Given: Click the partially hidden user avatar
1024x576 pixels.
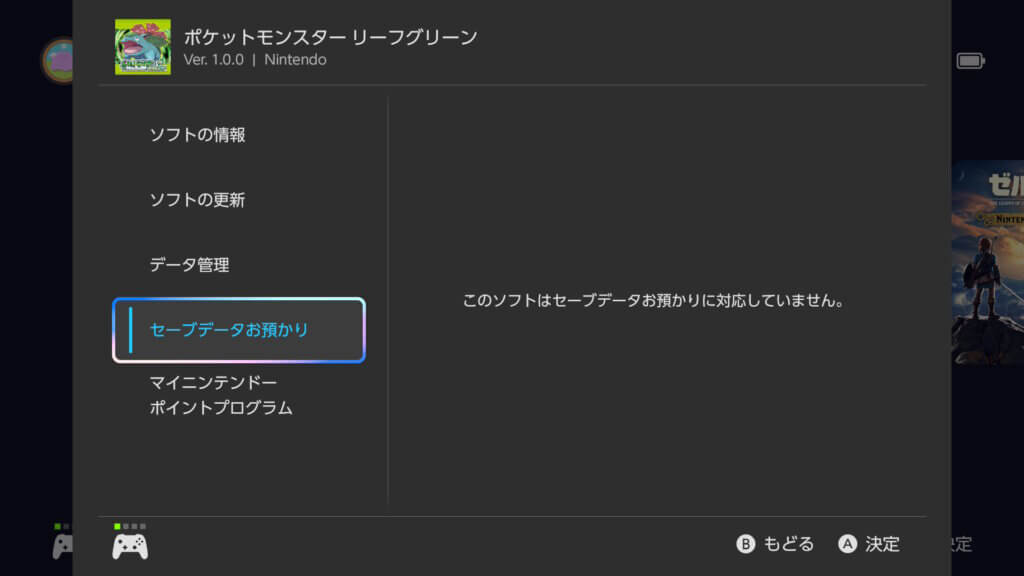Looking at the screenshot, I should point(58,60).
